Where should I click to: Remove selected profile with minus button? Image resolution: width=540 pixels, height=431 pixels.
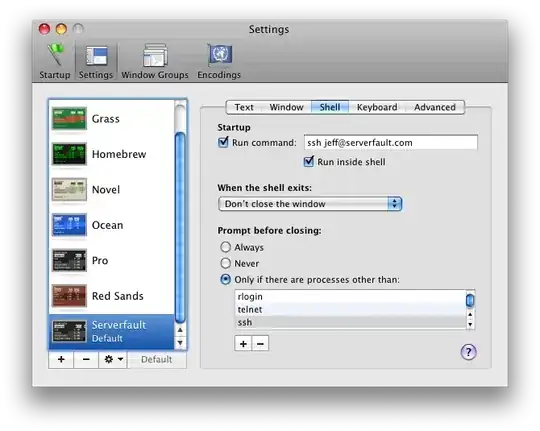86,359
